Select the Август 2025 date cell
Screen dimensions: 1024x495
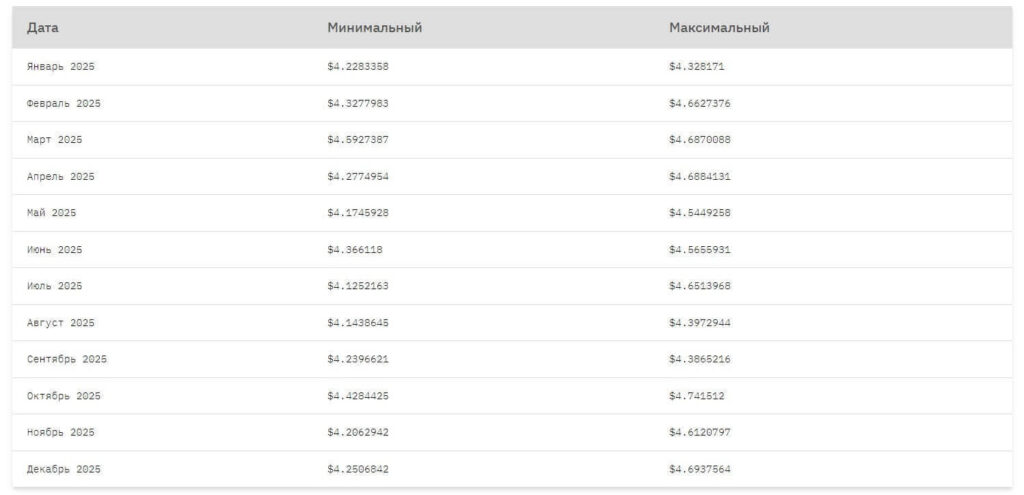(x=60, y=323)
